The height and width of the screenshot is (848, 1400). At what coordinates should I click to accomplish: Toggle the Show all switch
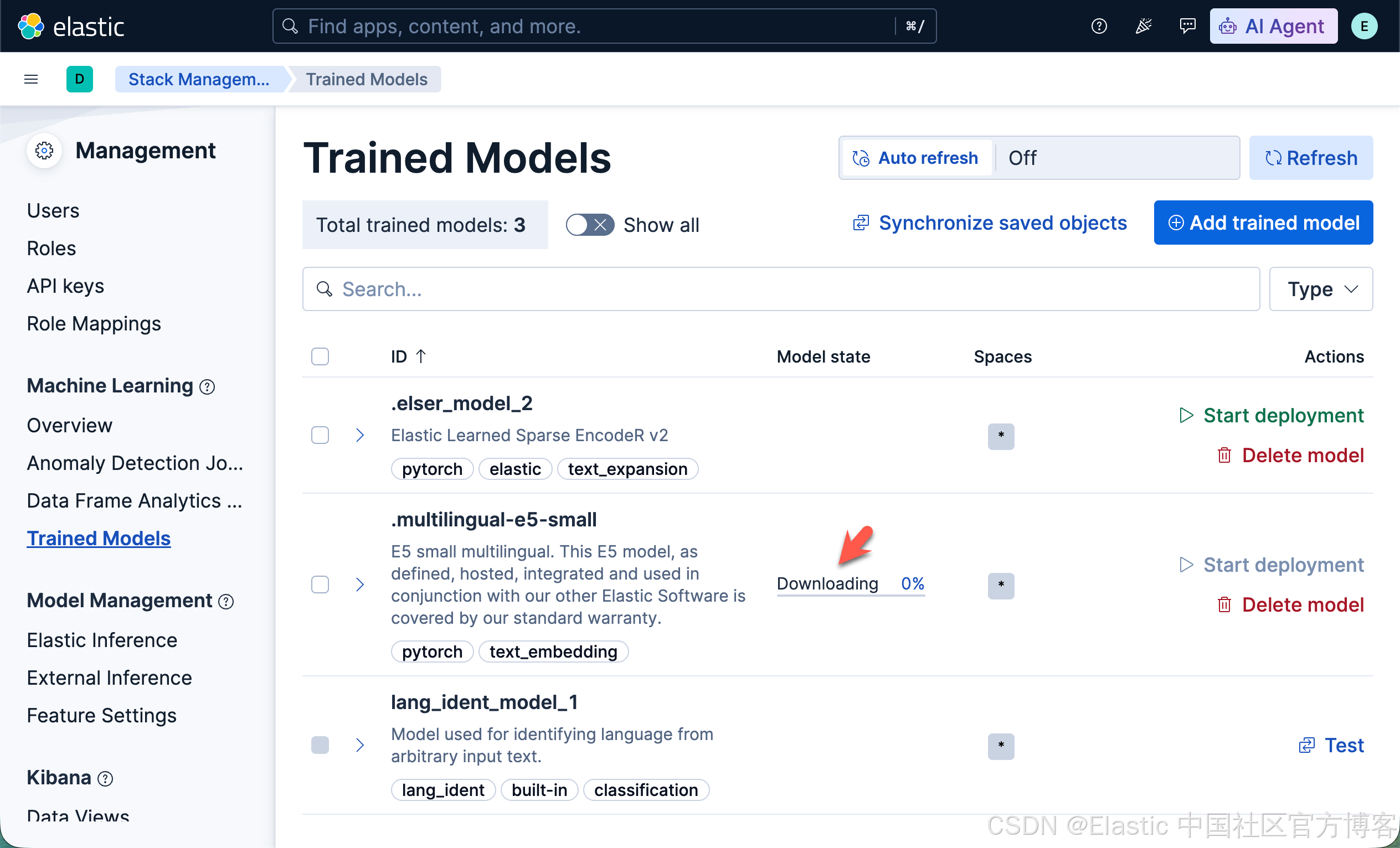590,225
